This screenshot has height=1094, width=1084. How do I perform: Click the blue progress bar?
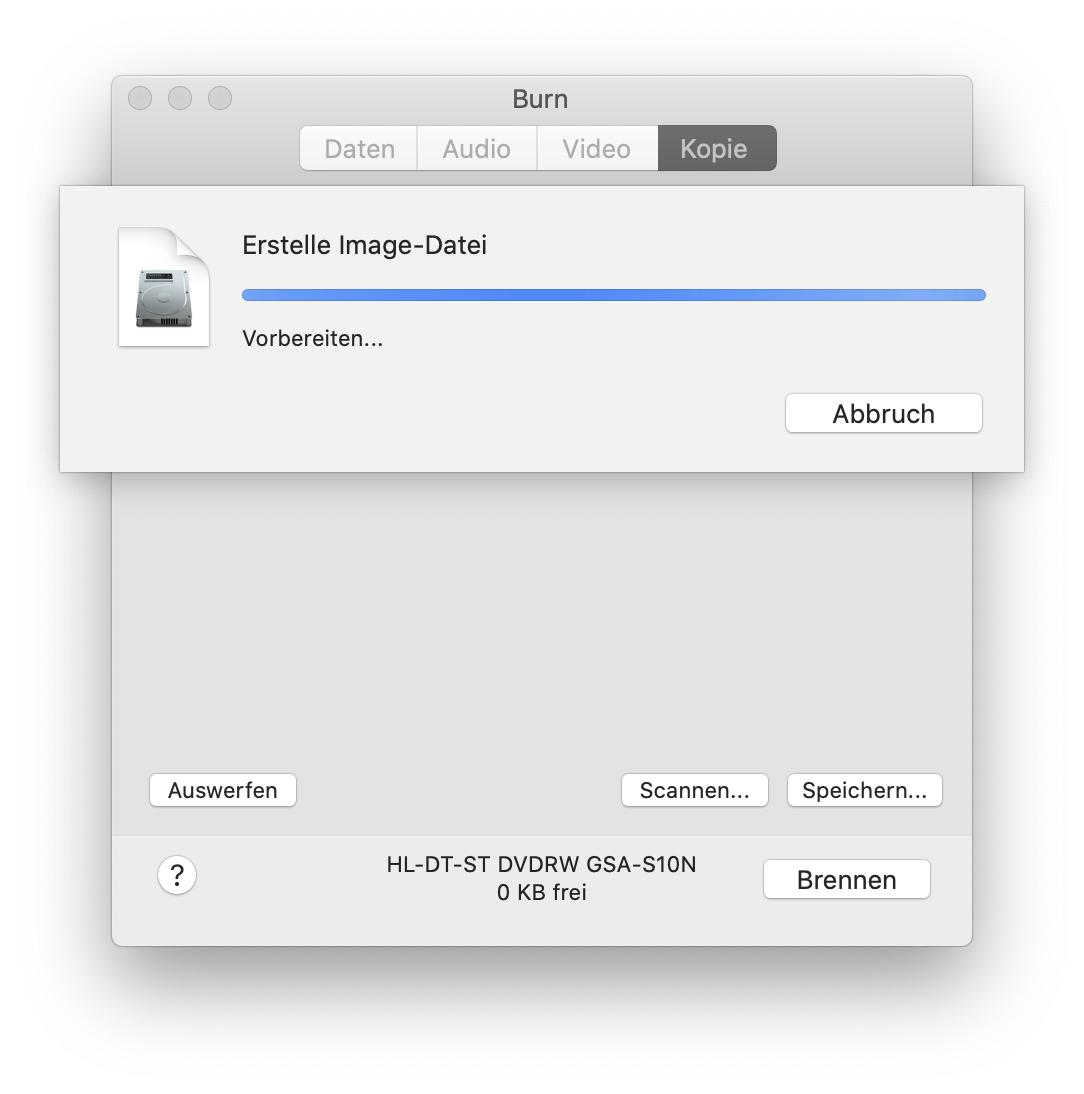coord(613,295)
